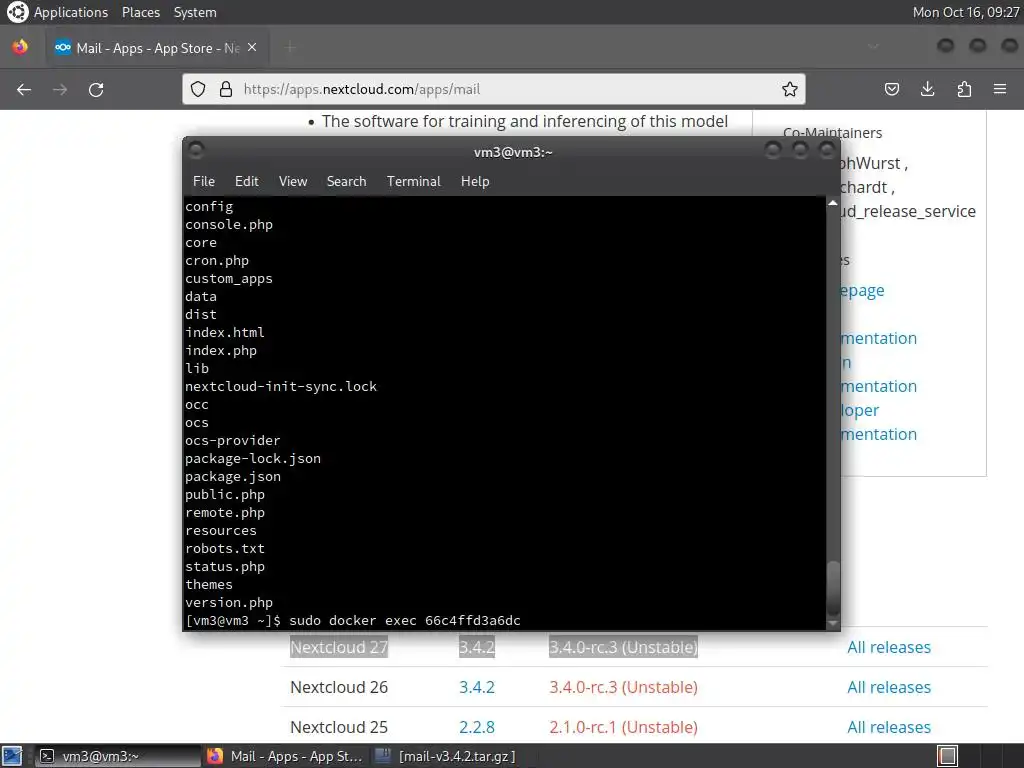Image resolution: width=1024 pixels, height=768 pixels.
Task: Open the terminal Help menu
Action: pyautogui.click(x=475, y=182)
